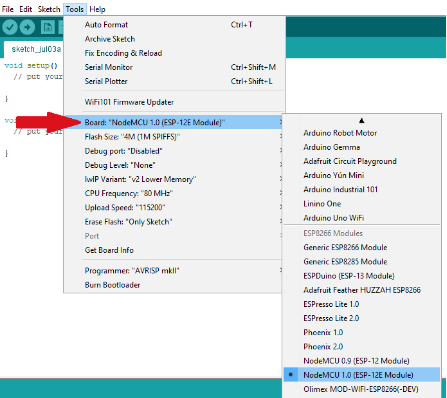
Task: Select Linino One board
Action: (x=362, y=204)
